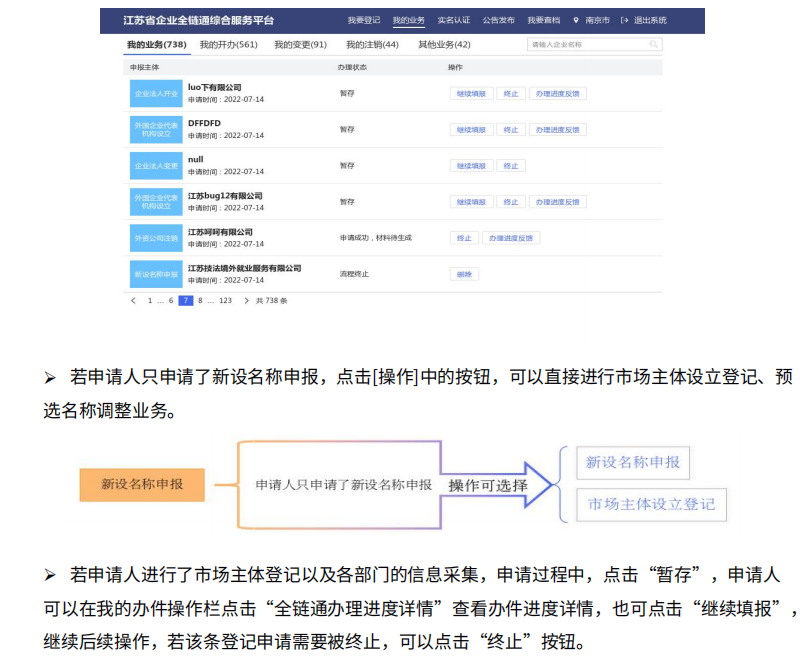
Task: Click 办理进度反馈 for 江苏bug12有限公司
Action: coord(558,202)
